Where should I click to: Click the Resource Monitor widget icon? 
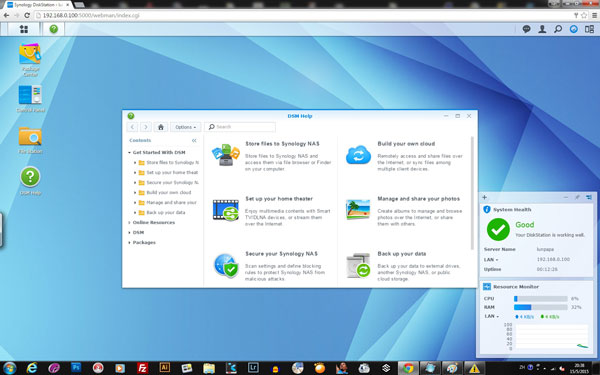(x=487, y=286)
